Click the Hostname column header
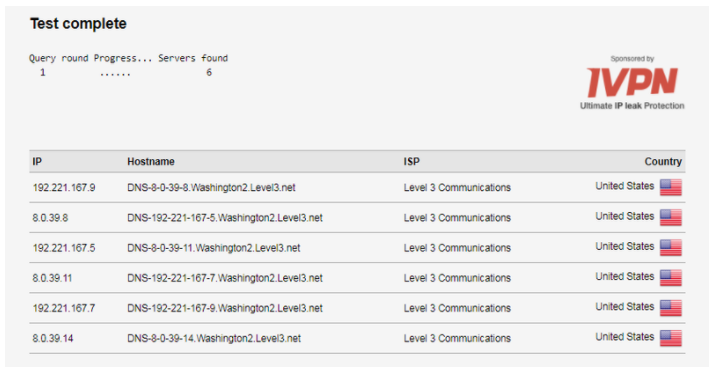This screenshot has height=376, width=715. click(x=150, y=161)
